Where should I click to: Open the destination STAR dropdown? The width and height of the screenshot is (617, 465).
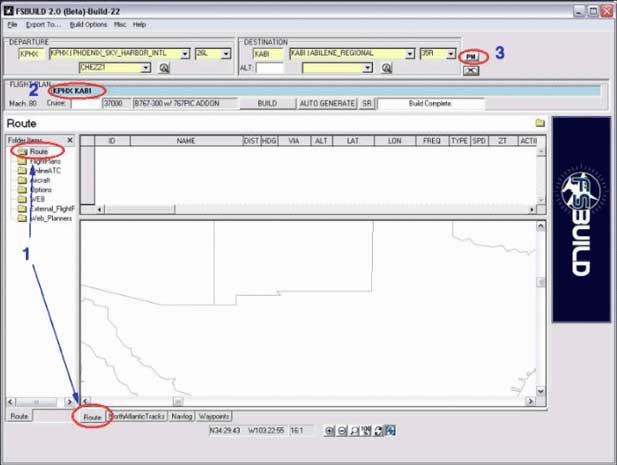click(x=368, y=68)
